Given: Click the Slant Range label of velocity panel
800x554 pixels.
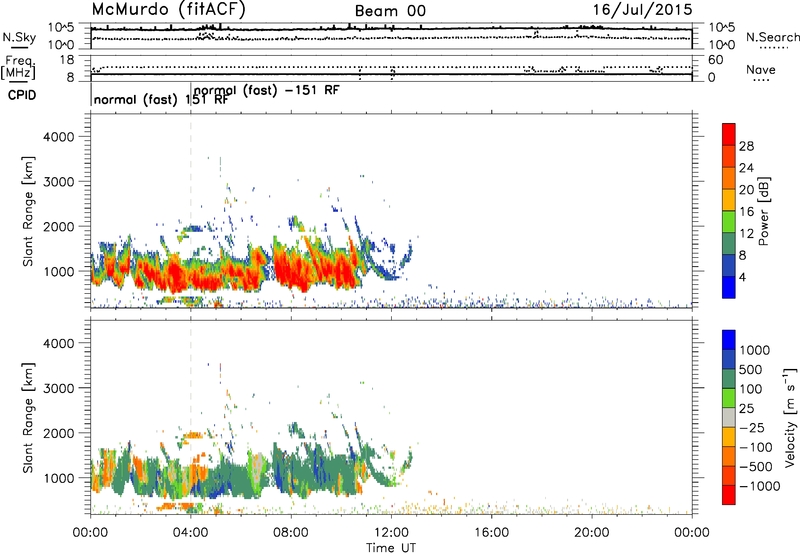Looking at the screenshot, I should click(x=28, y=417).
